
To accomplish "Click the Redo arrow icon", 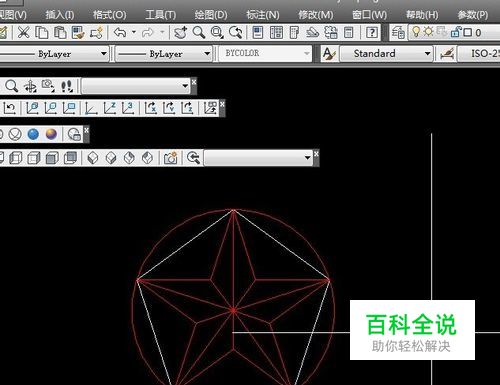I will click(x=148, y=32).
